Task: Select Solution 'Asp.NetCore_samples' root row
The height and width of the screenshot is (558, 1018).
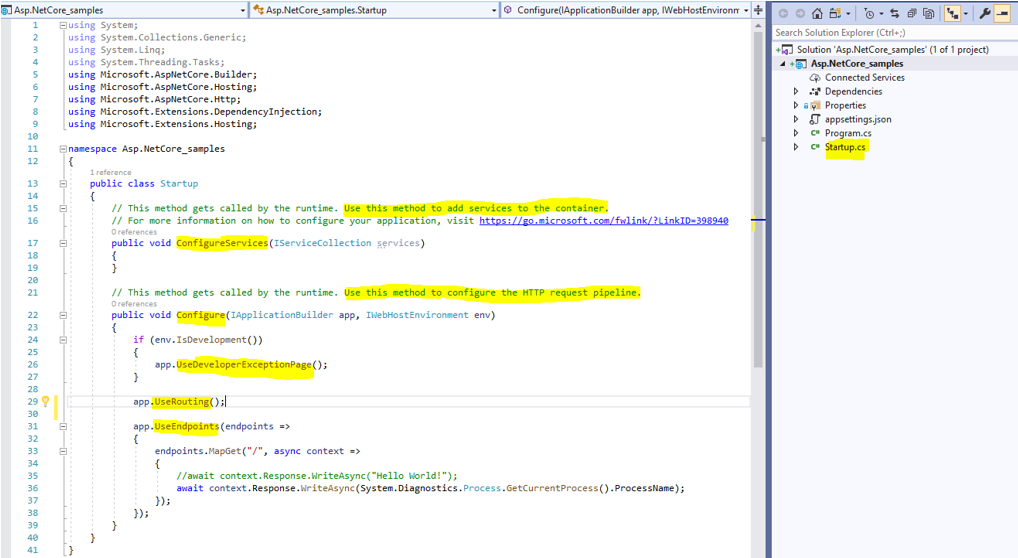Action: pyautogui.click(x=895, y=50)
